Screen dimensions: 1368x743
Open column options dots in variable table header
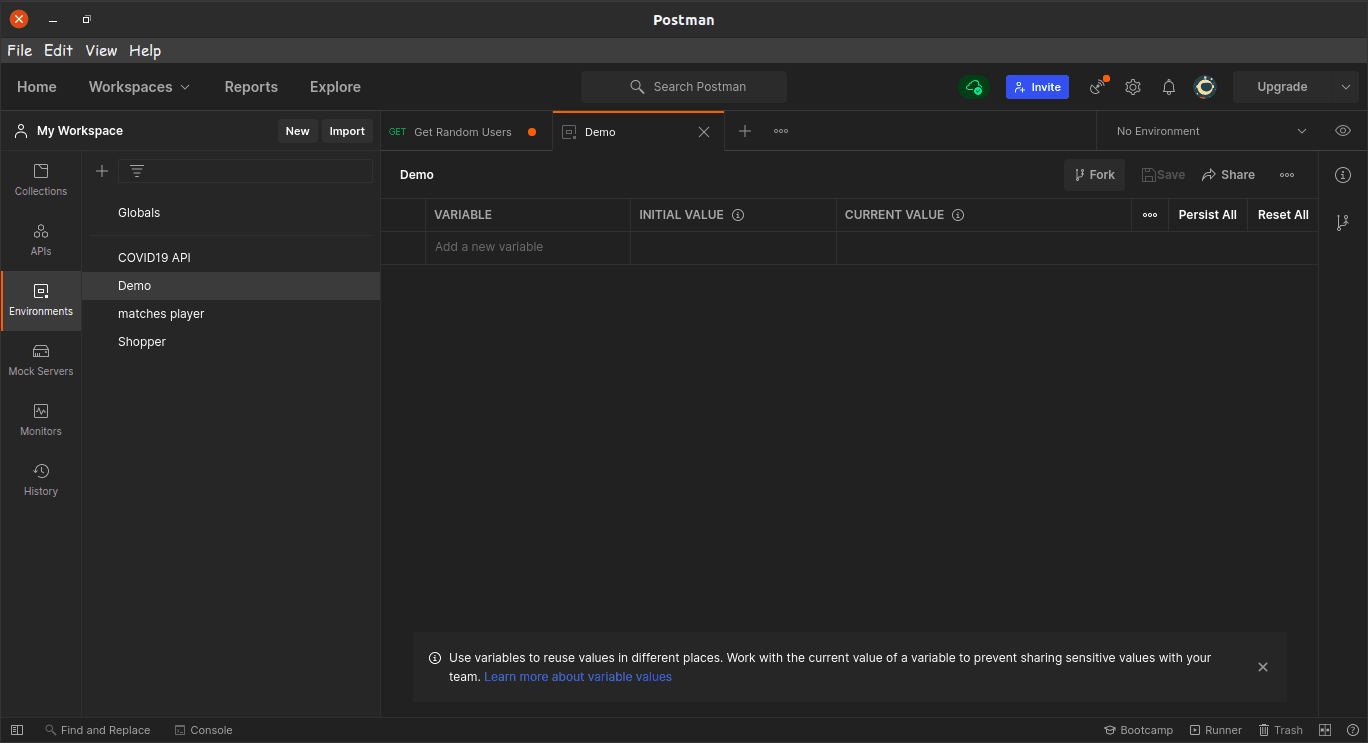pos(1150,215)
